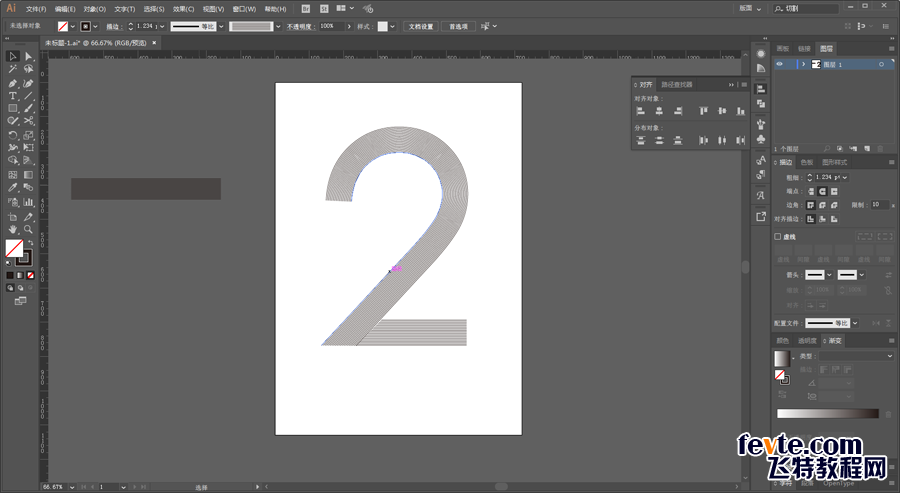Select the Line Segment tool
900x493 pixels.
(28, 96)
